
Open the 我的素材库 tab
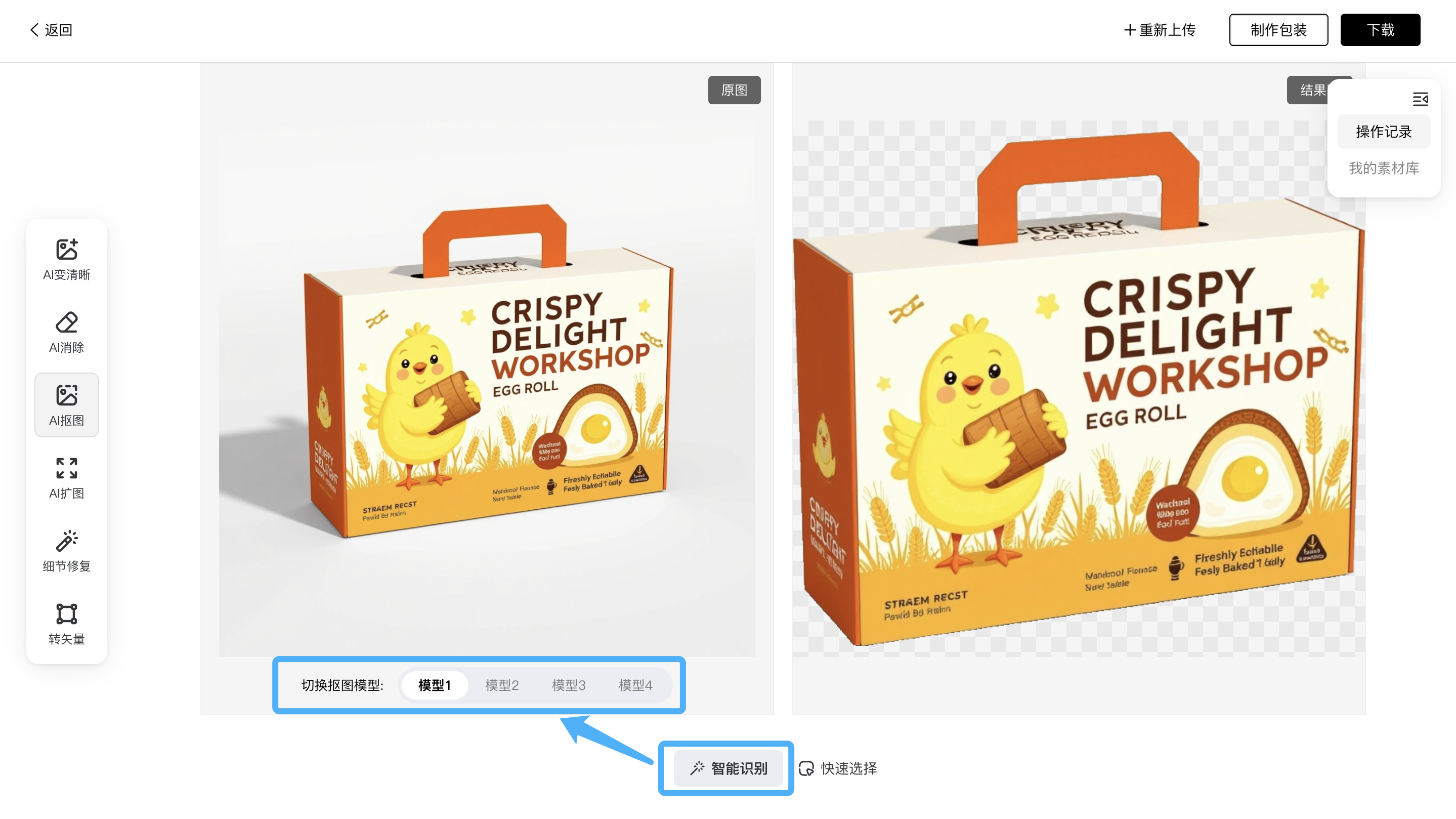click(x=1384, y=168)
